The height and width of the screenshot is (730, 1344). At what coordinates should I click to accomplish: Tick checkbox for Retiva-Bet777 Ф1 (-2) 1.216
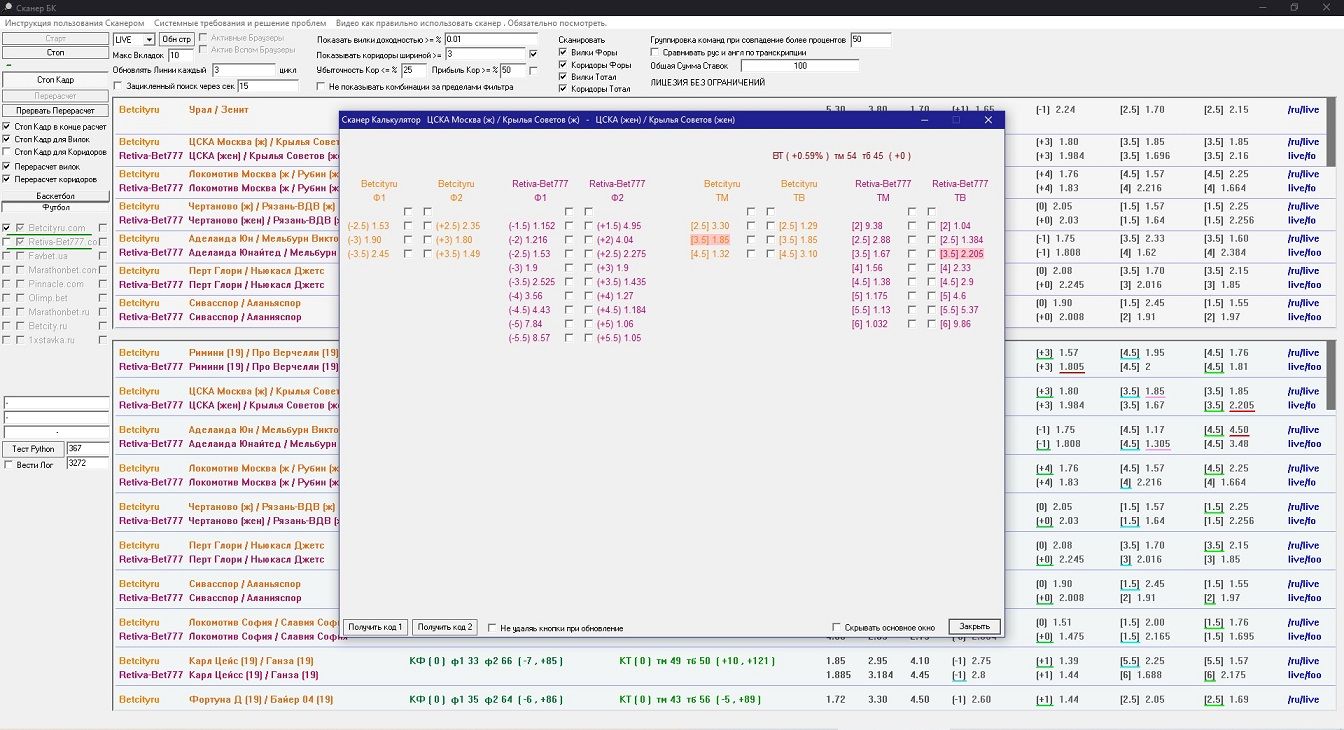point(568,240)
